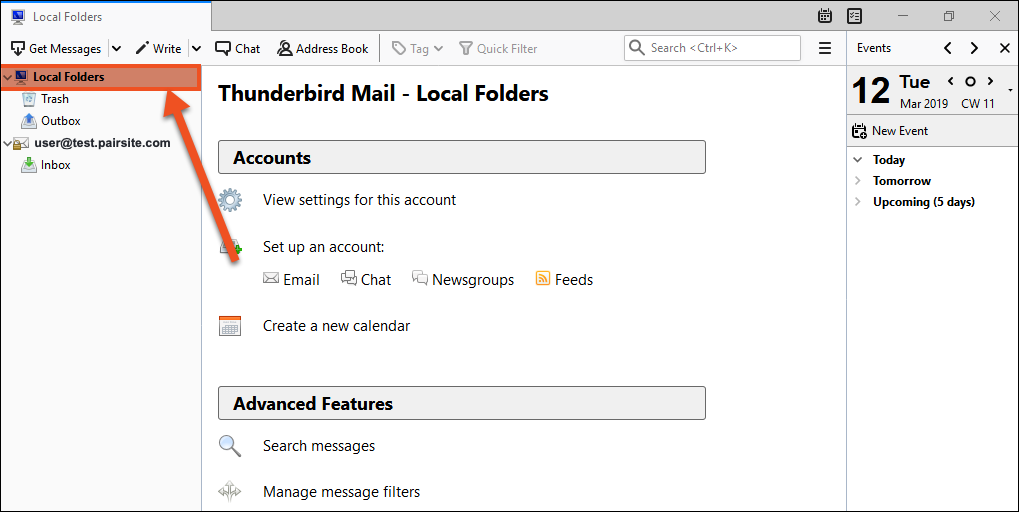
Task: Click the search messages field
Action: click(x=712, y=48)
